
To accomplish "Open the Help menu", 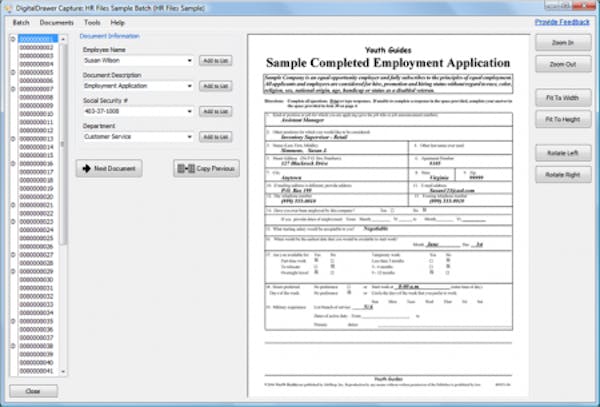I will [117, 23].
